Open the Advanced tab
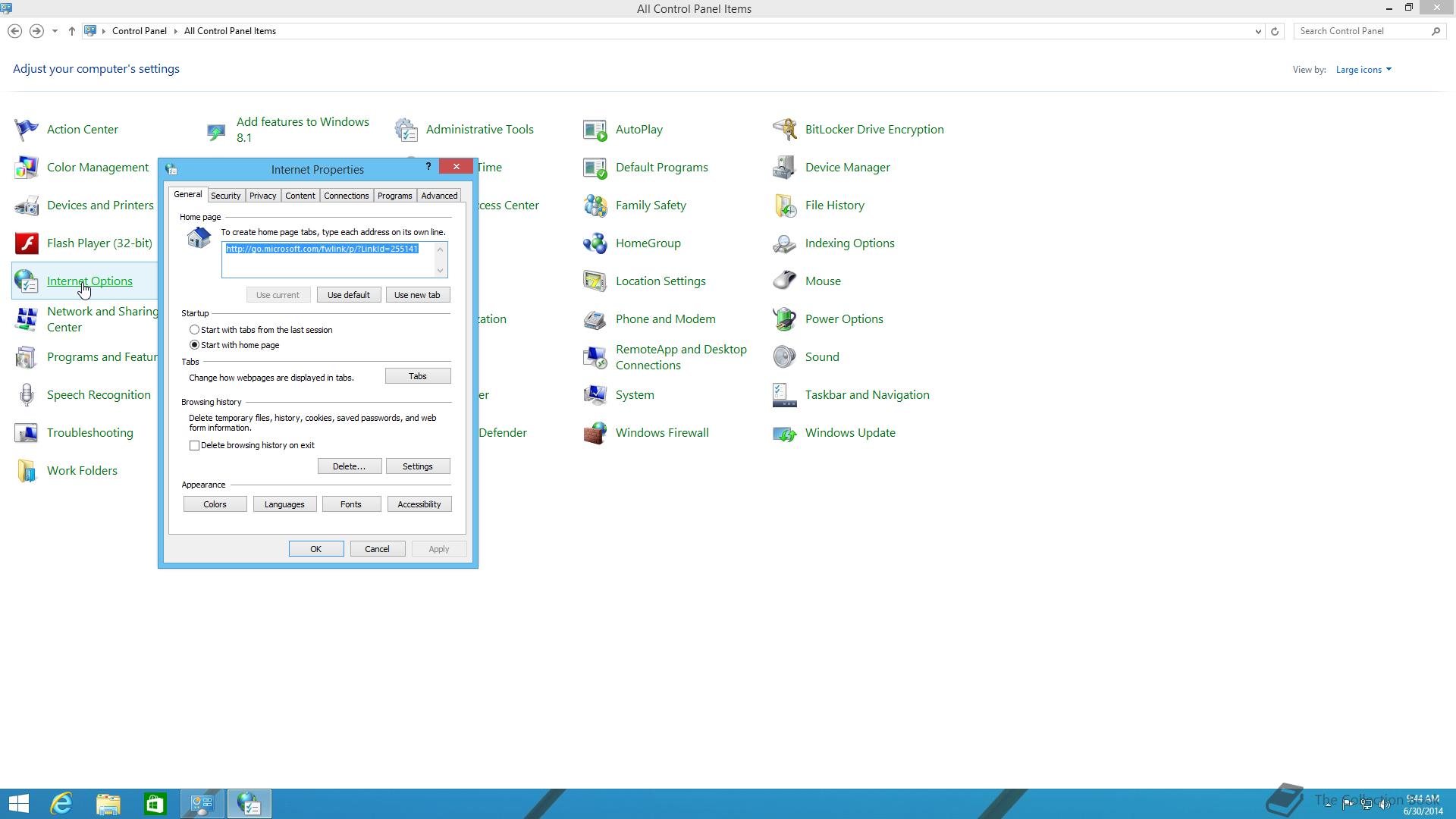Image resolution: width=1456 pixels, height=819 pixels. tap(439, 196)
